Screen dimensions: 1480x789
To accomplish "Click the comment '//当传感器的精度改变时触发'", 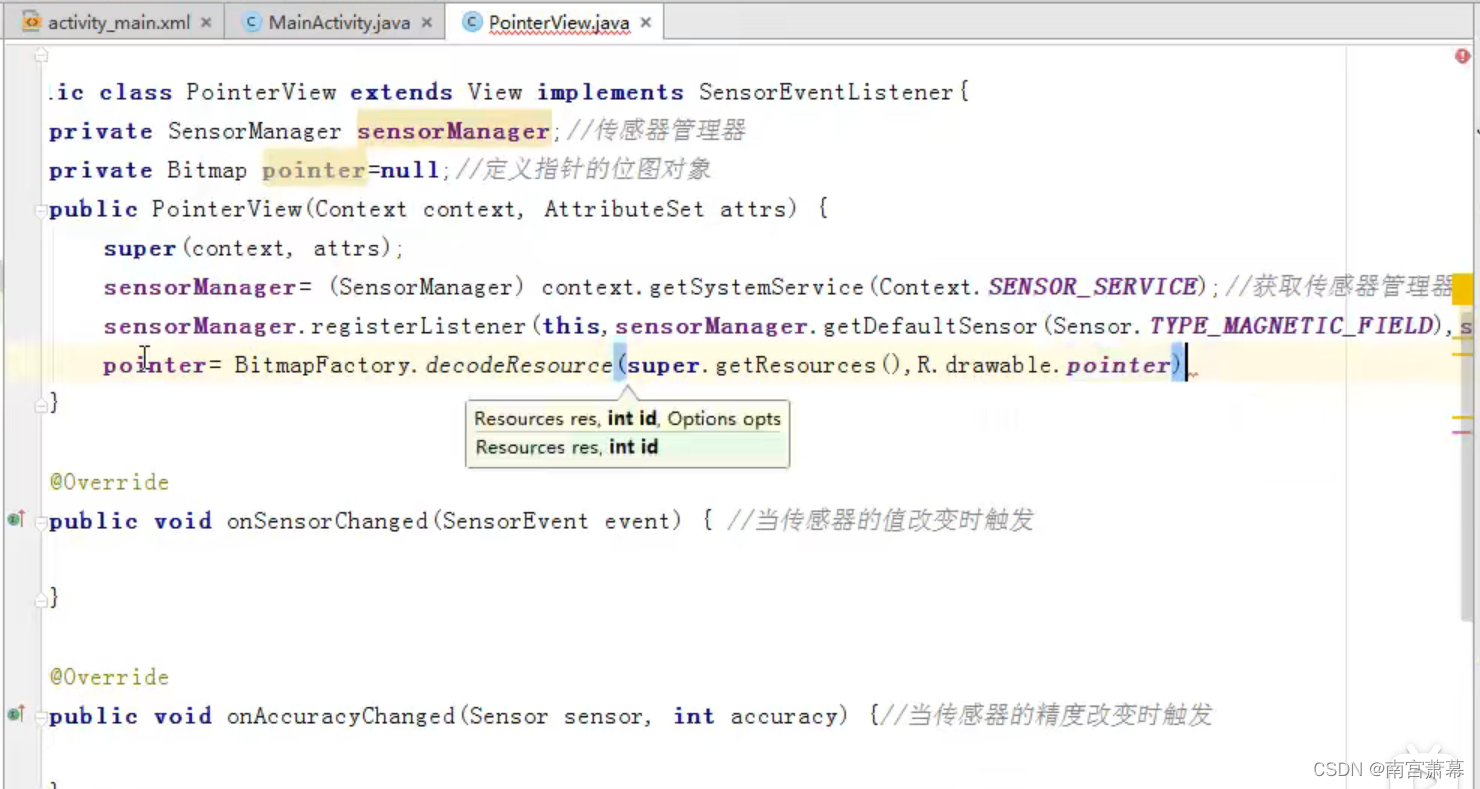I will coord(1048,716).
